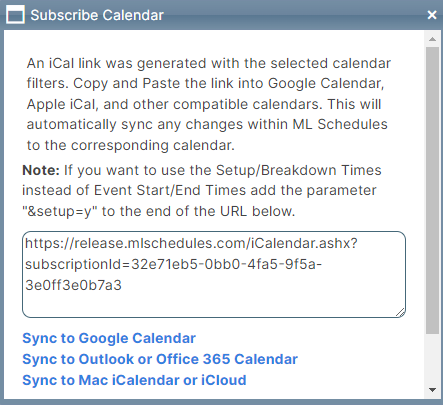Click the vertical scrollbar thumb
Viewport: 443px width, 405px height.
433,190
